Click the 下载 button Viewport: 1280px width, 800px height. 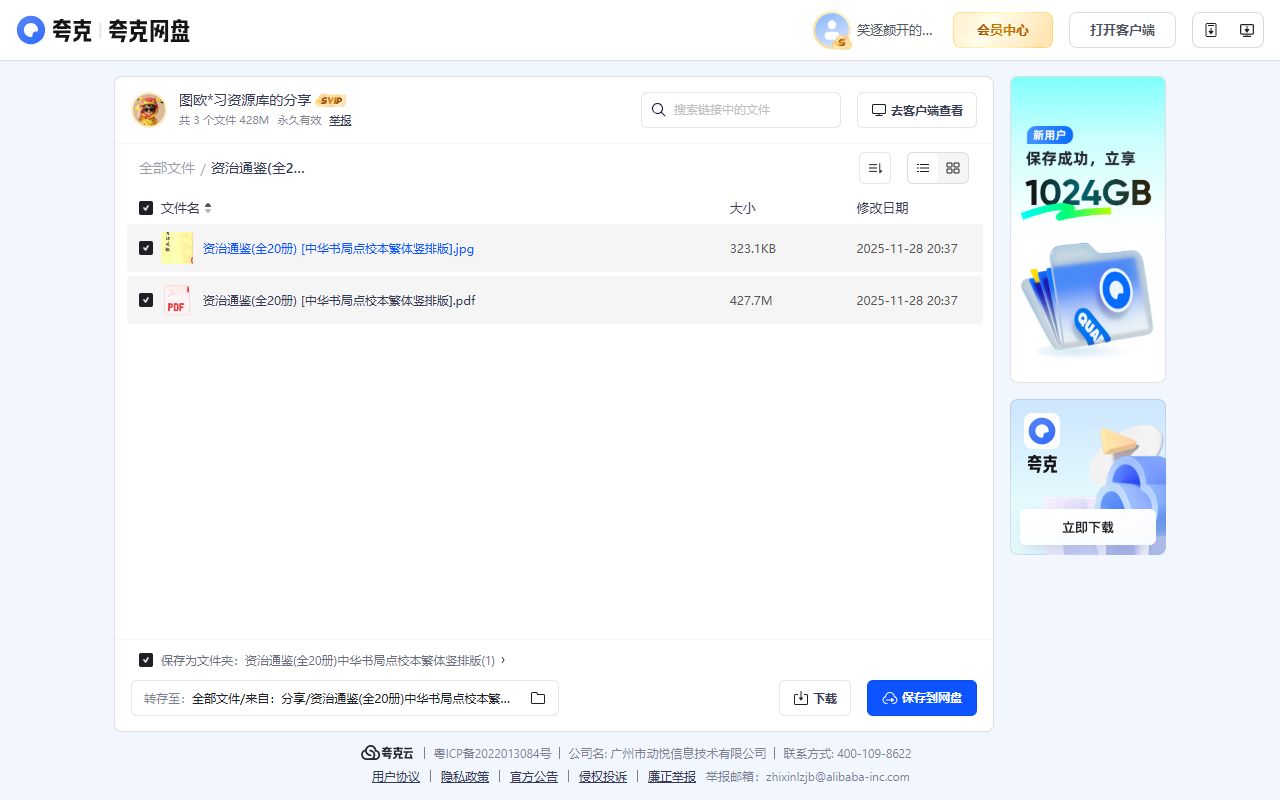point(814,698)
